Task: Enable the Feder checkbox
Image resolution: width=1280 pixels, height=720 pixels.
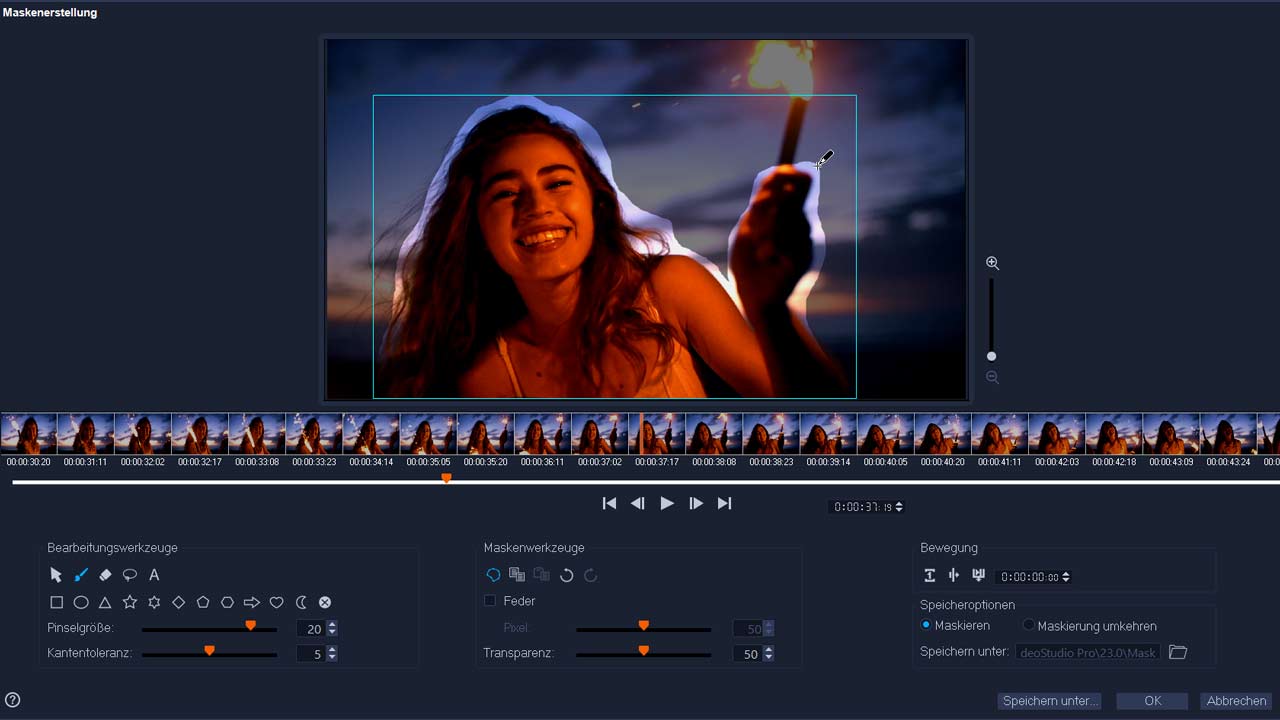Action: (x=490, y=601)
